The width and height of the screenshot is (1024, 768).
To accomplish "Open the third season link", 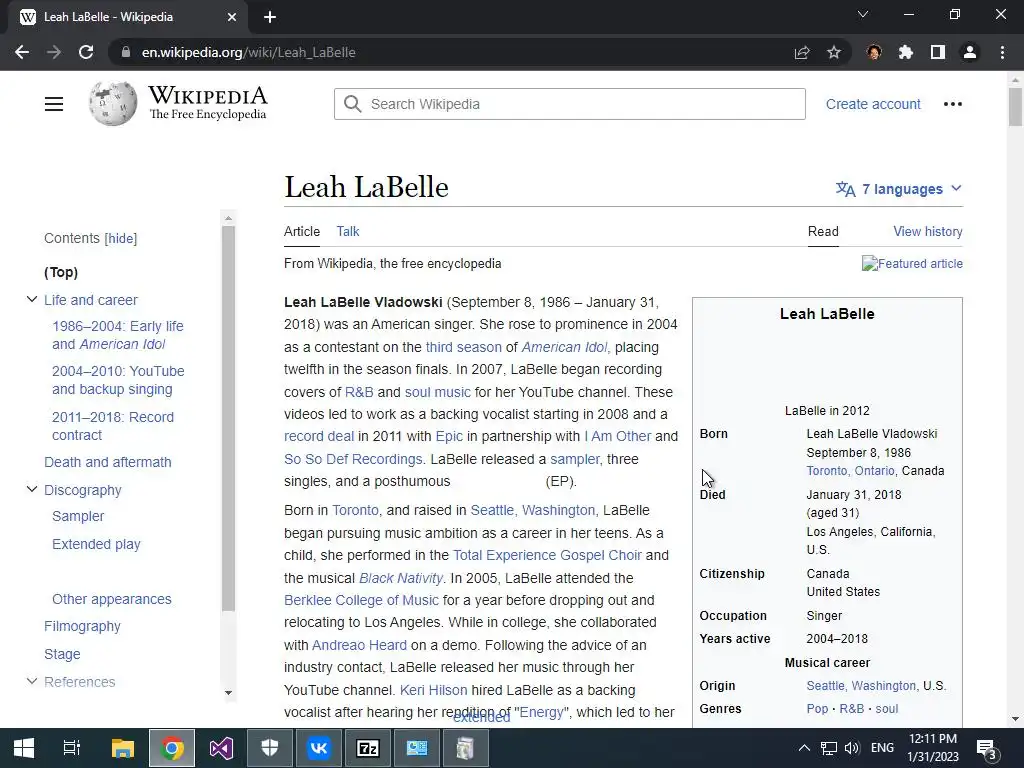I will (x=464, y=347).
